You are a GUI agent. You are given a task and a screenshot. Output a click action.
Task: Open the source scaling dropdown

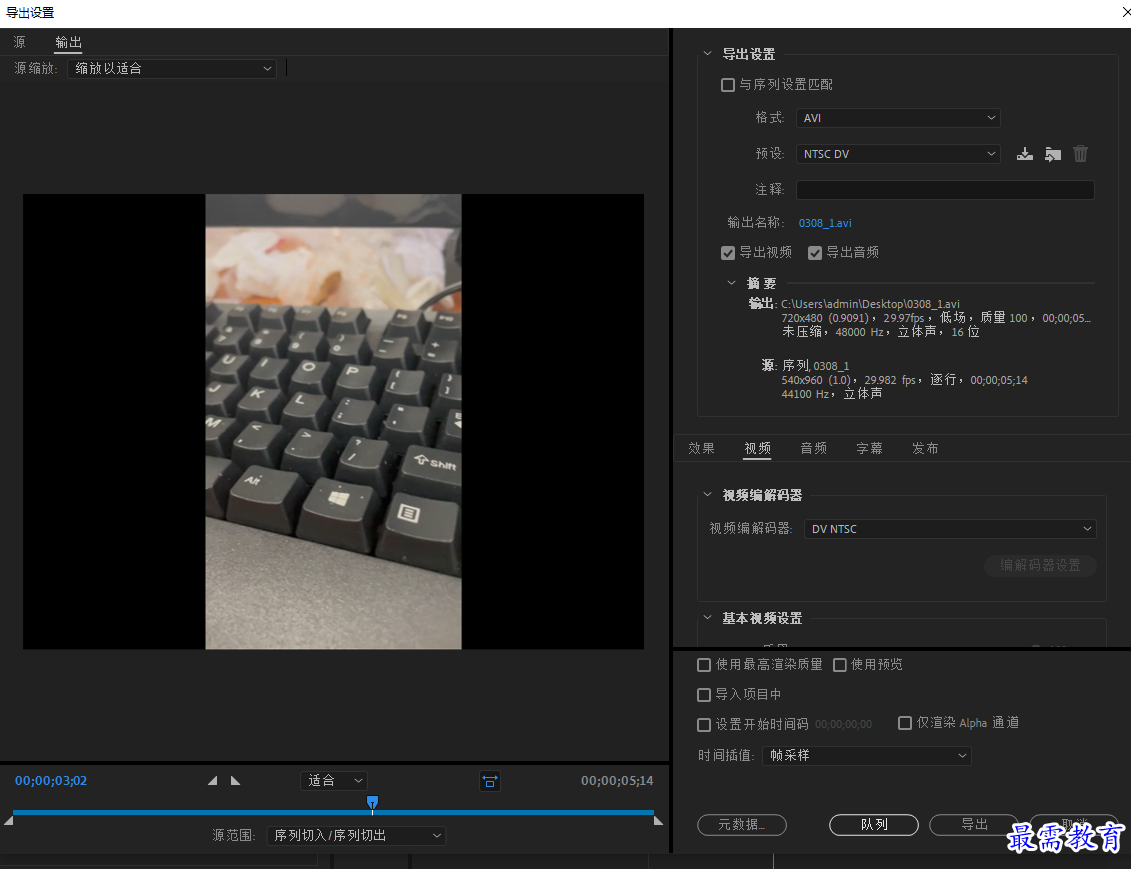(172, 69)
